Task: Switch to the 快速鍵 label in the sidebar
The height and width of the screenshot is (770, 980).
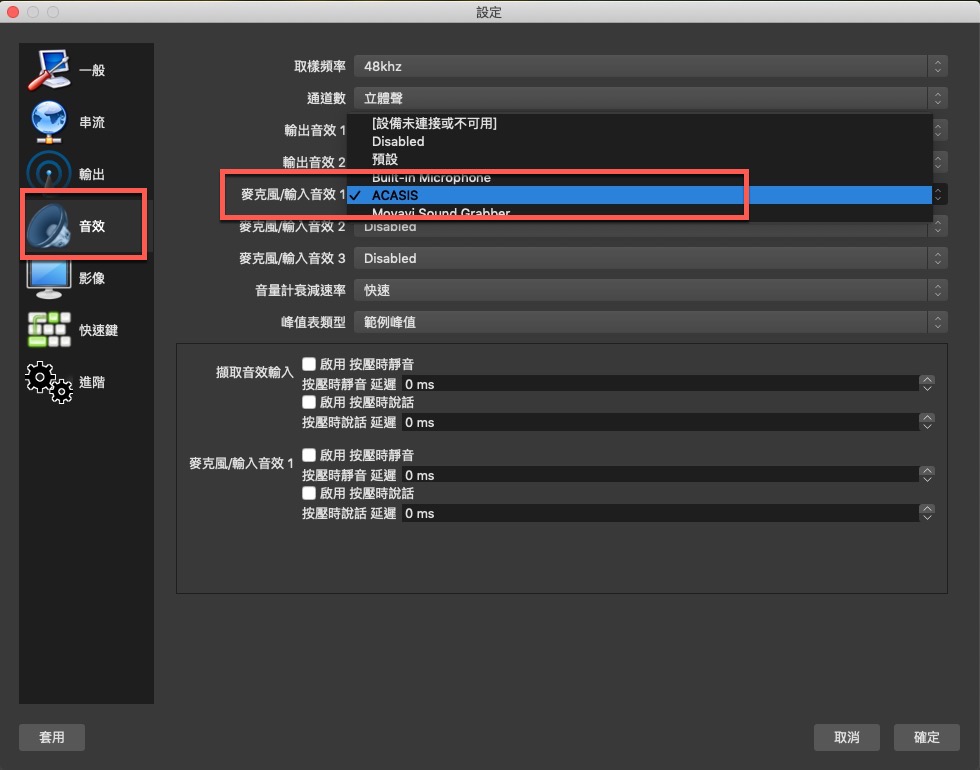Action: [x=98, y=330]
